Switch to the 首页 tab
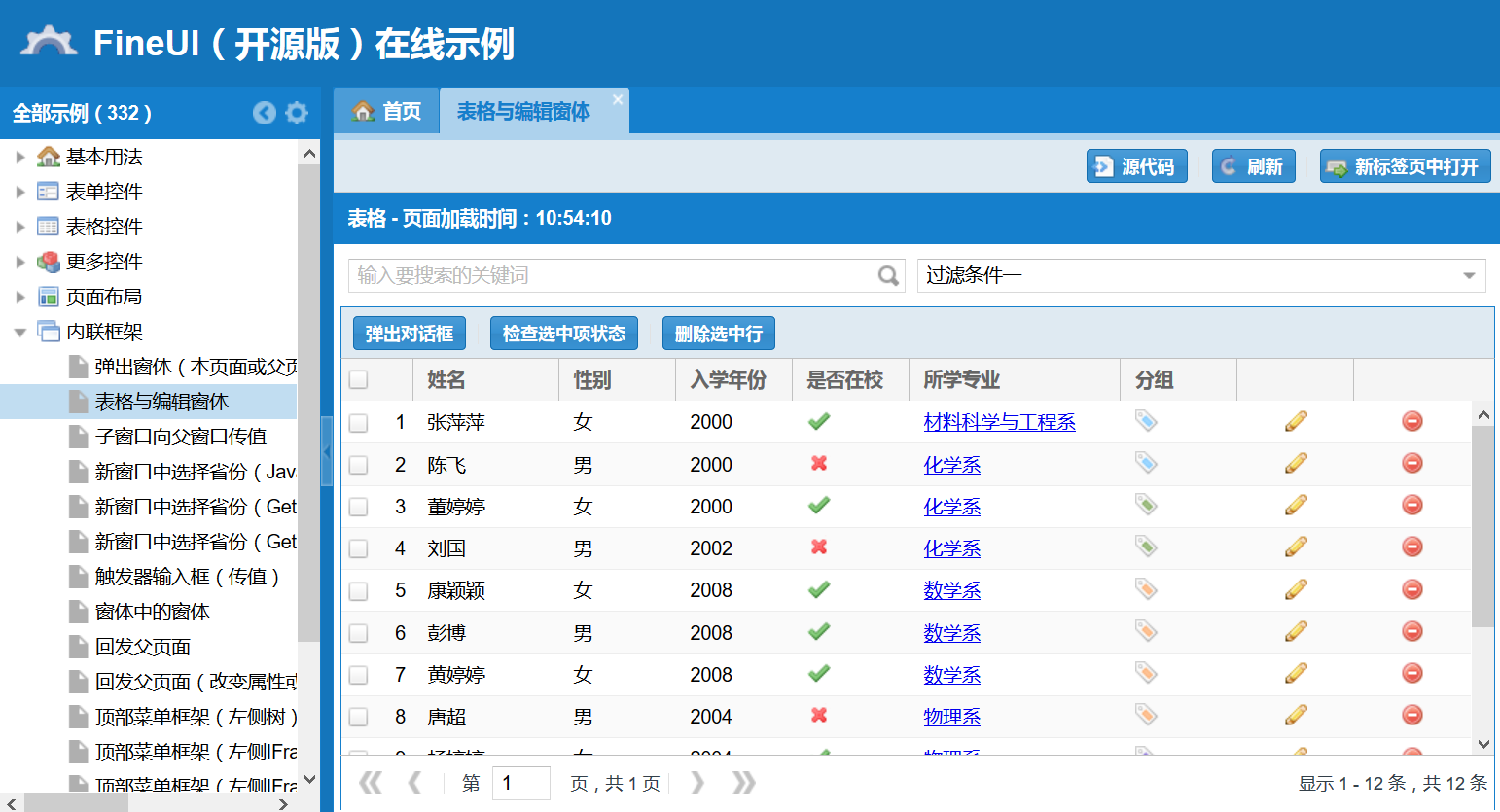The width and height of the screenshot is (1500, 812). pos(387,112)
